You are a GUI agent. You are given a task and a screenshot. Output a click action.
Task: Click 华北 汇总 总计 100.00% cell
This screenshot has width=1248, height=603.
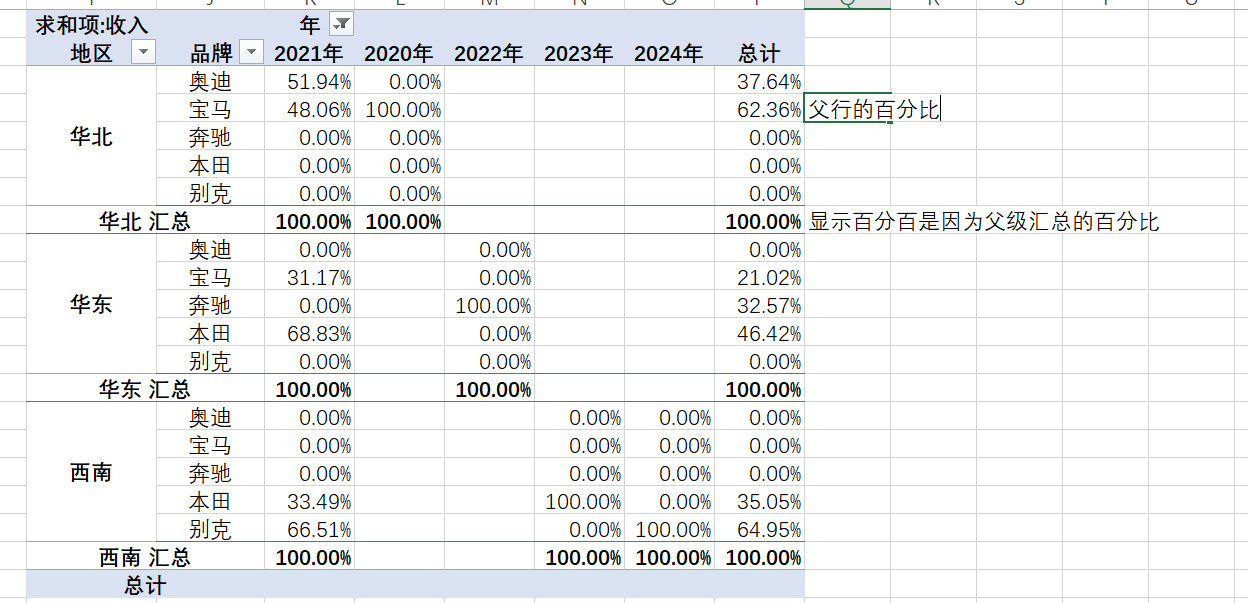click(x=759, y=221)
